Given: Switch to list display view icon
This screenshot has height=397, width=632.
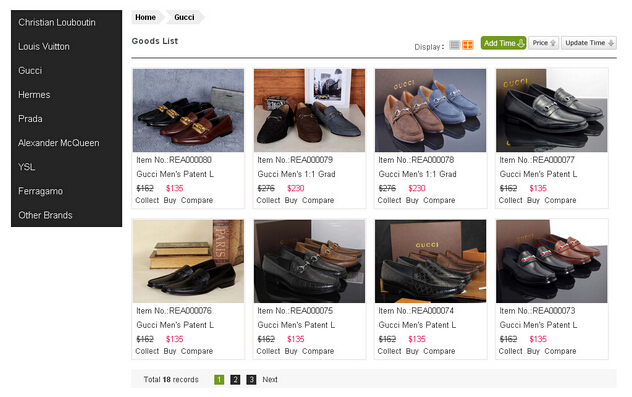Looking at the screenshot, I should click(x=454, y=45).
